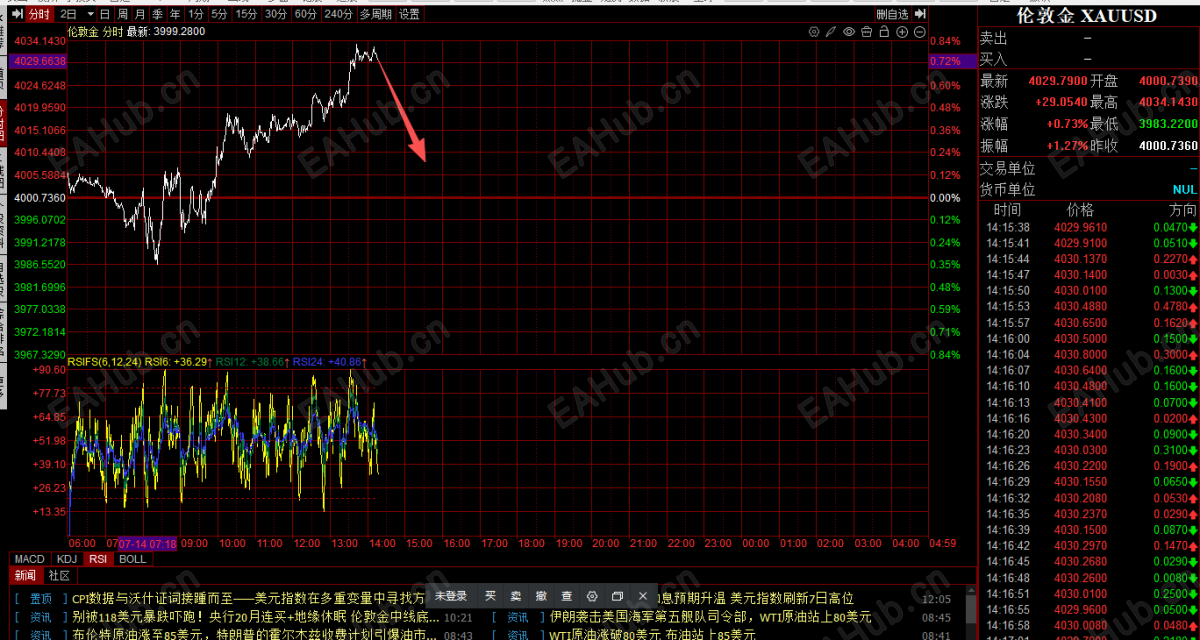
Task: Select tick row at 14:15:38
Action: click(1088, 227)
